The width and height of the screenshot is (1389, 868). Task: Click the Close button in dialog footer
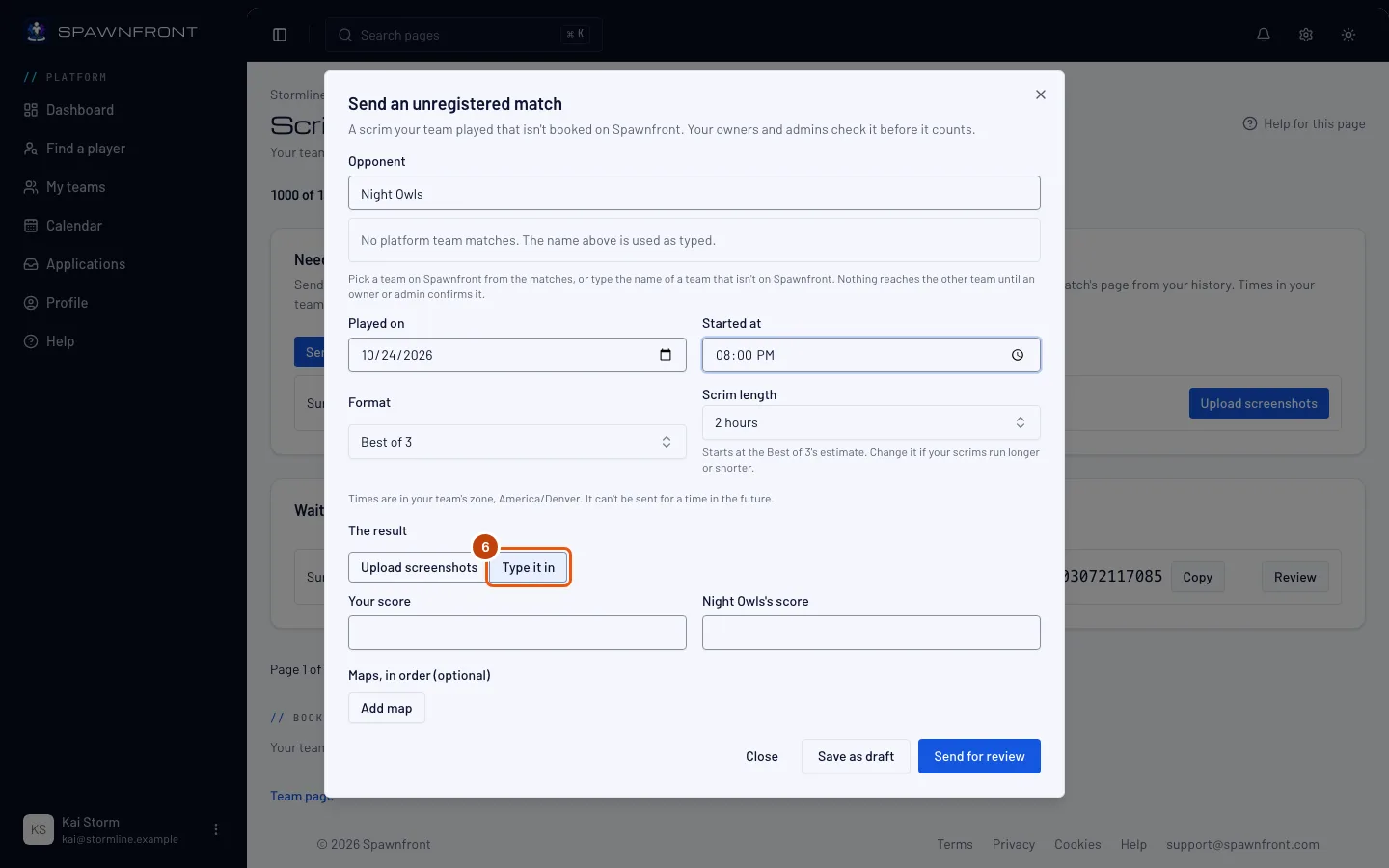[762, 756]
